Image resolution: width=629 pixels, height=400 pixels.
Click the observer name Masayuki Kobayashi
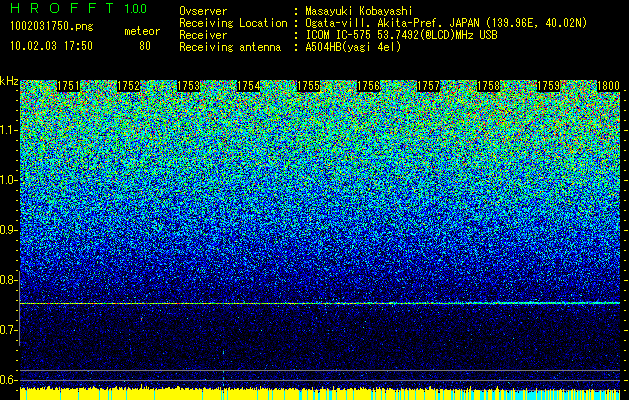(x=359, y=11)
